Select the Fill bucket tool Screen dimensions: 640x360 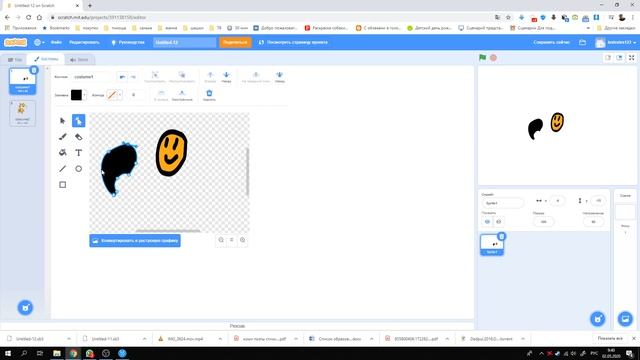[x=62, y=153]
